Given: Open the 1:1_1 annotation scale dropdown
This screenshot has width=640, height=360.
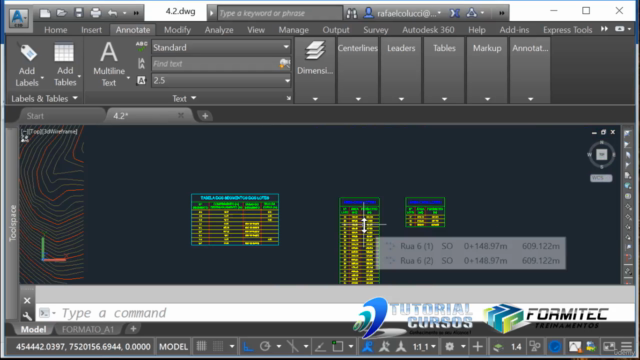Looking at the screenshot, I should 424,347.
